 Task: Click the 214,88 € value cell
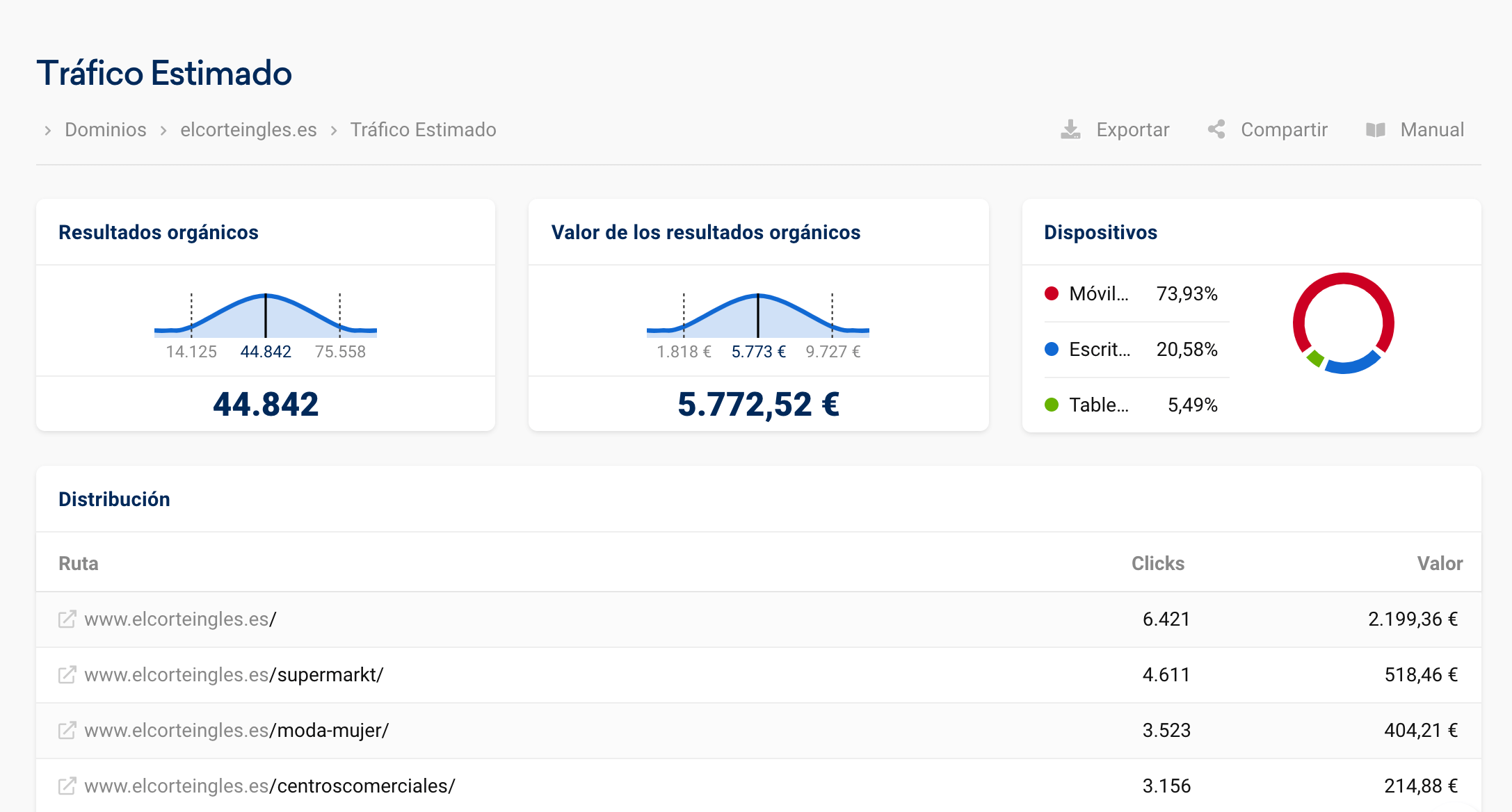1421,786
